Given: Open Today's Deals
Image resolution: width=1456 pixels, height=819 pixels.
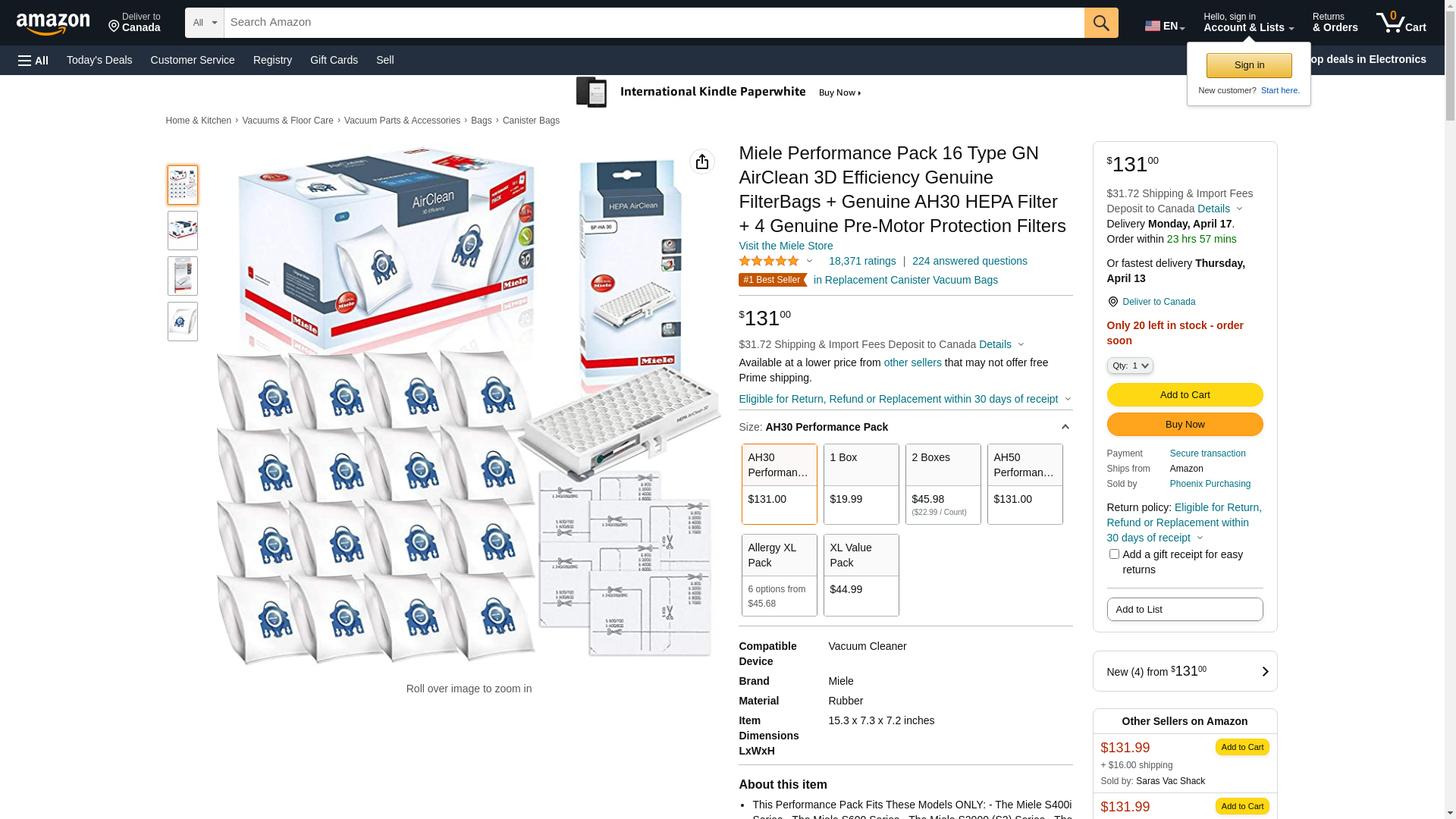Looking at the screenshot, I should click(99, 60).
